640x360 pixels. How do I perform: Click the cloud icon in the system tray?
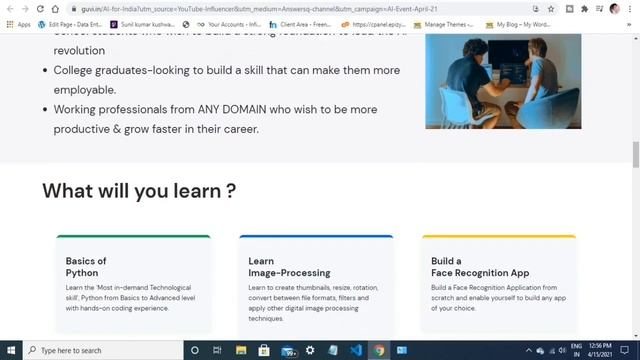[540, 351]
